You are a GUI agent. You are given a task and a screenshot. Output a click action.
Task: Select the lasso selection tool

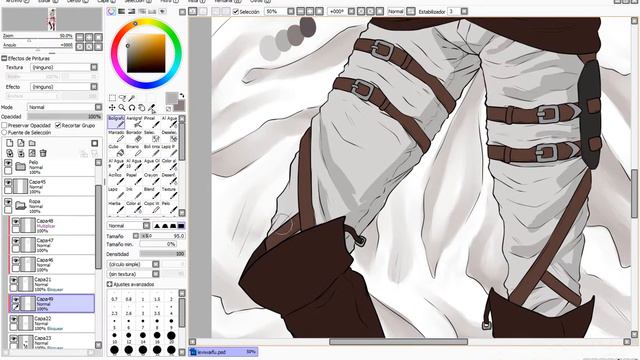pyautogui.click(x=122, y=98)
